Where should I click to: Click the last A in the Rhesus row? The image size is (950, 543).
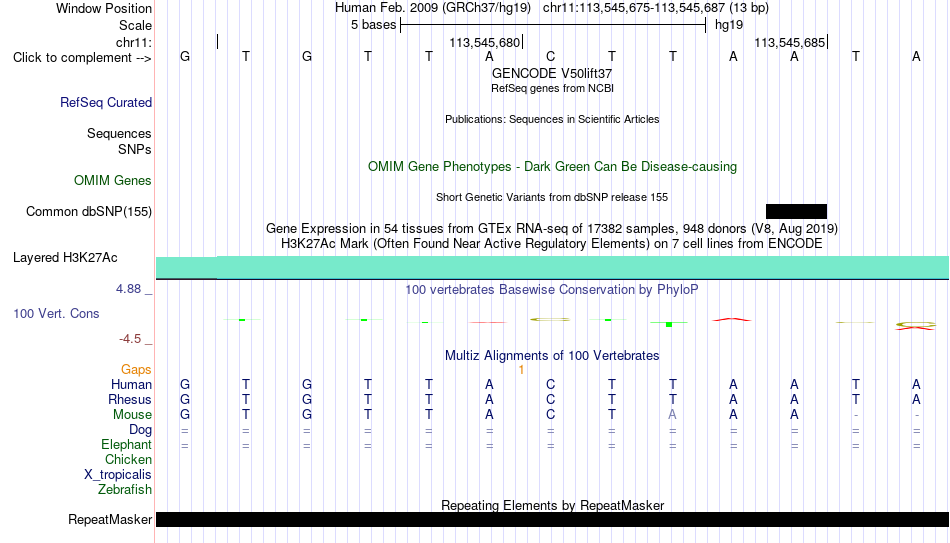(x=916, y=400)
